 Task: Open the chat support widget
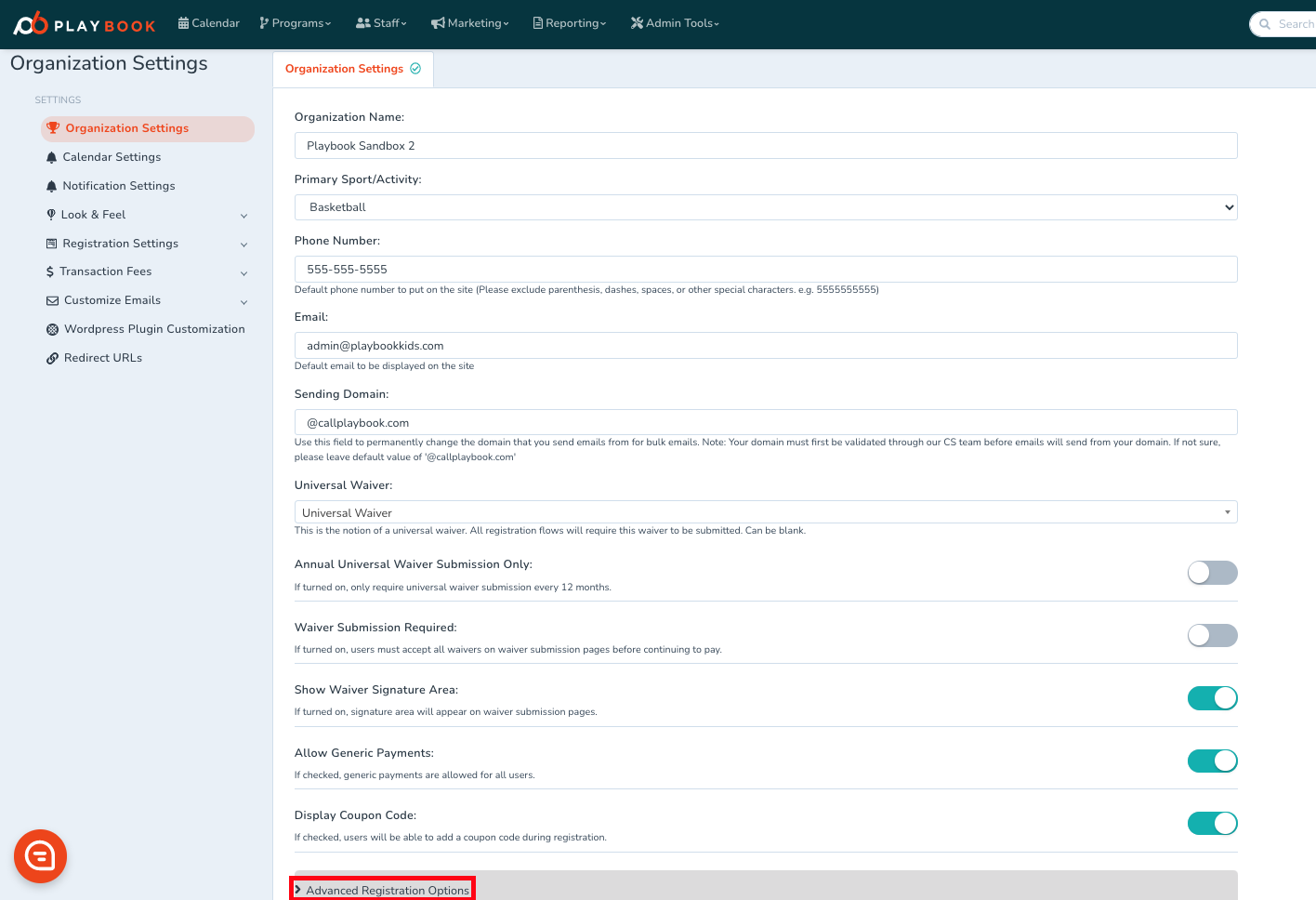pyautogui.click(x=40, y=856)
